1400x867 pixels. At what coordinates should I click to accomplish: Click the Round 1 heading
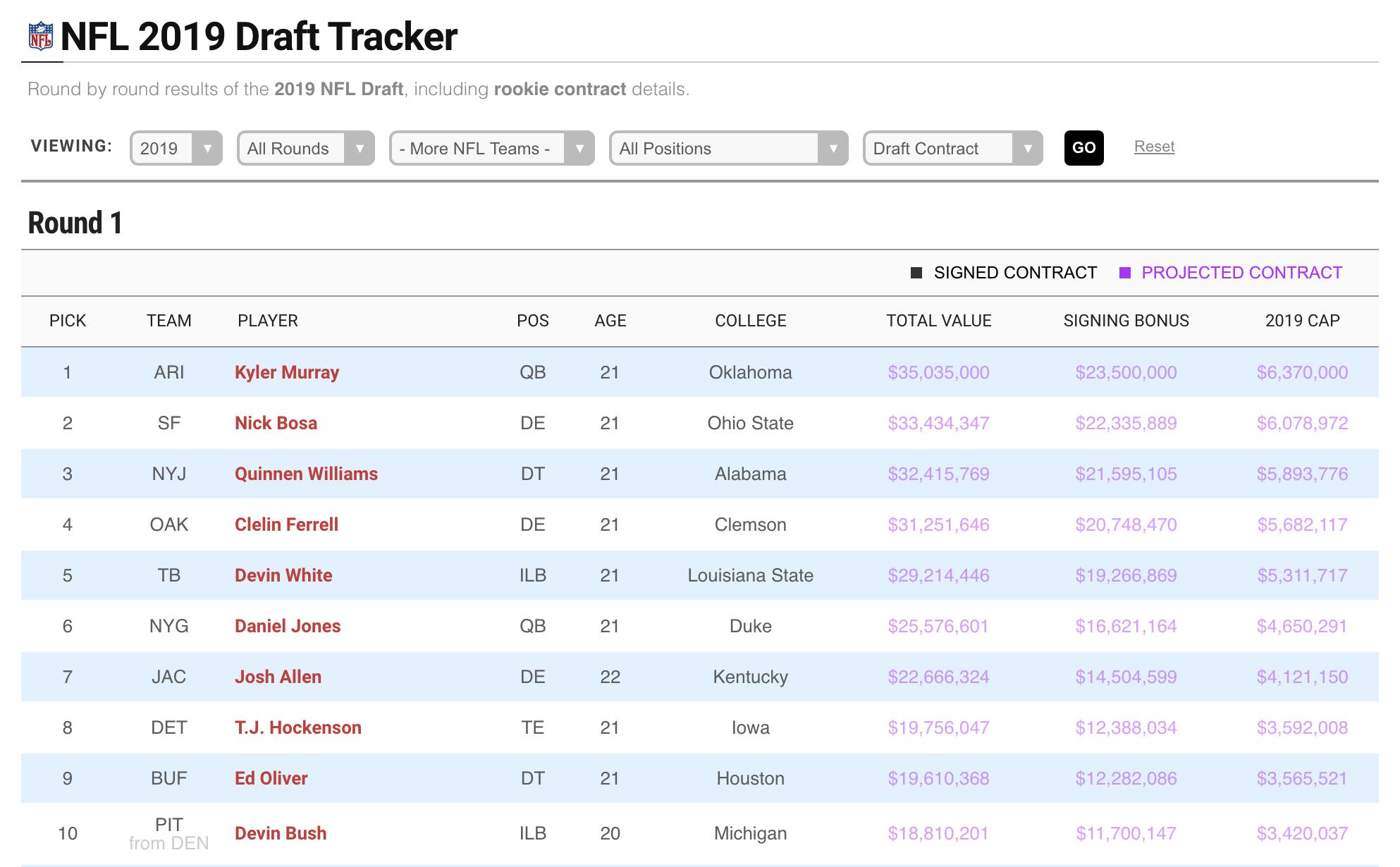click(x=75, y=223)
